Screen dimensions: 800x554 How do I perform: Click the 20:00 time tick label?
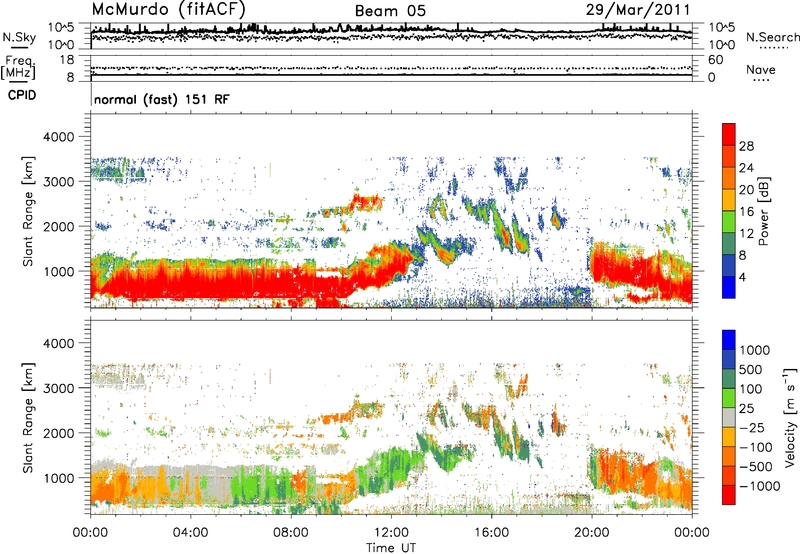coord(592,533)
